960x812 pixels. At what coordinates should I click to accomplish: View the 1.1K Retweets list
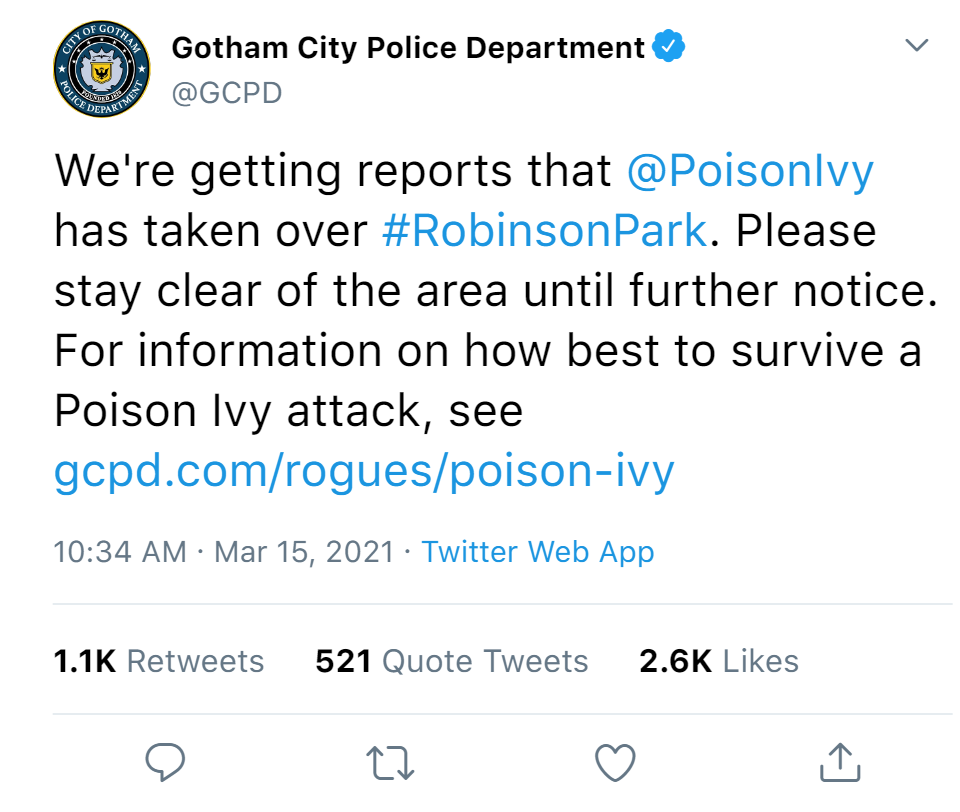click(159, 661)
